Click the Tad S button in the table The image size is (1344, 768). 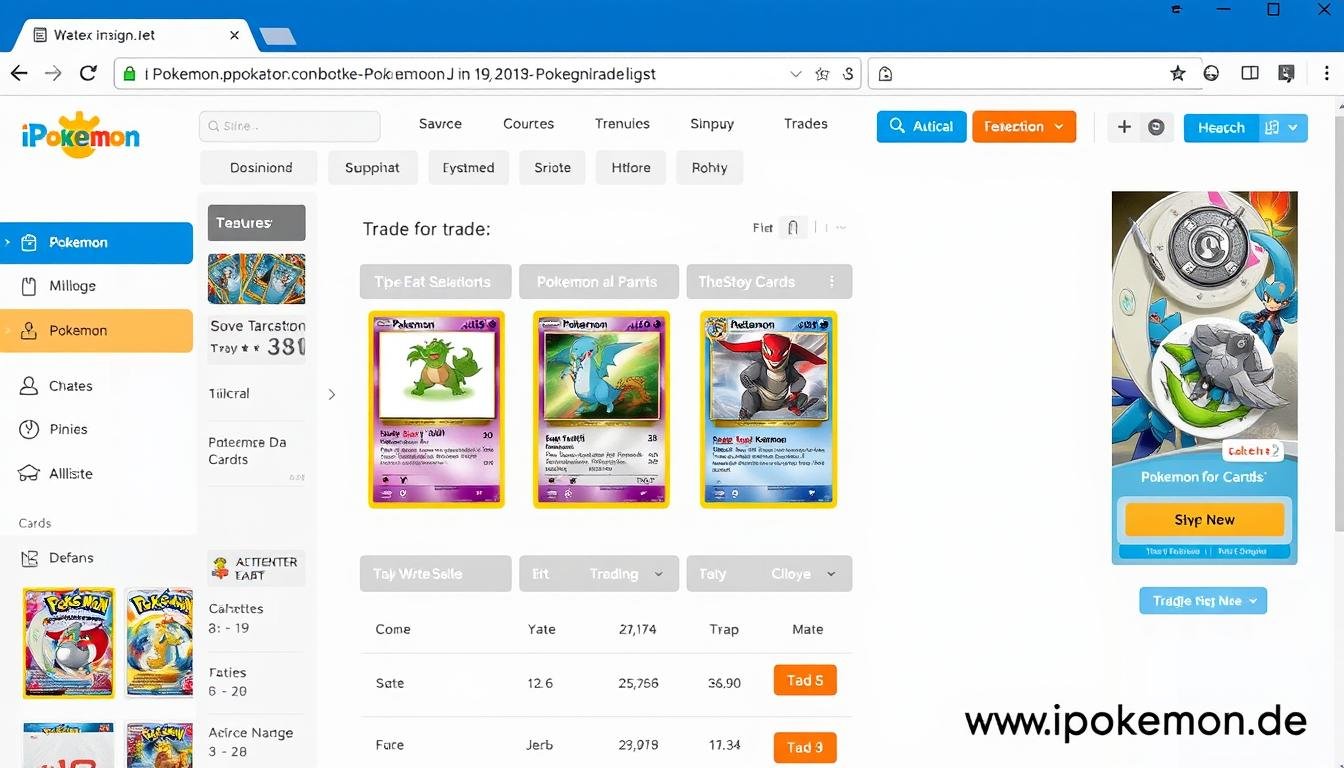804,680
